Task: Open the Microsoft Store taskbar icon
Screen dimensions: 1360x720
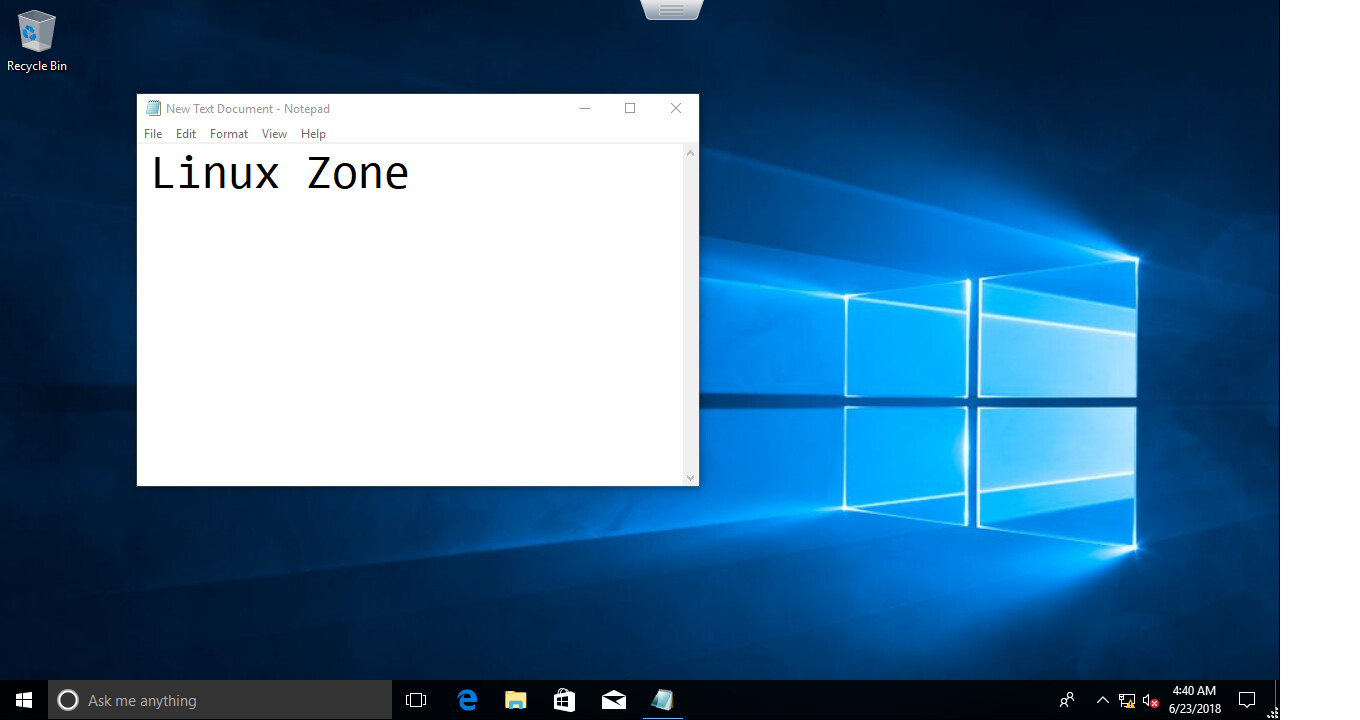Action: [x=564, y=700]
